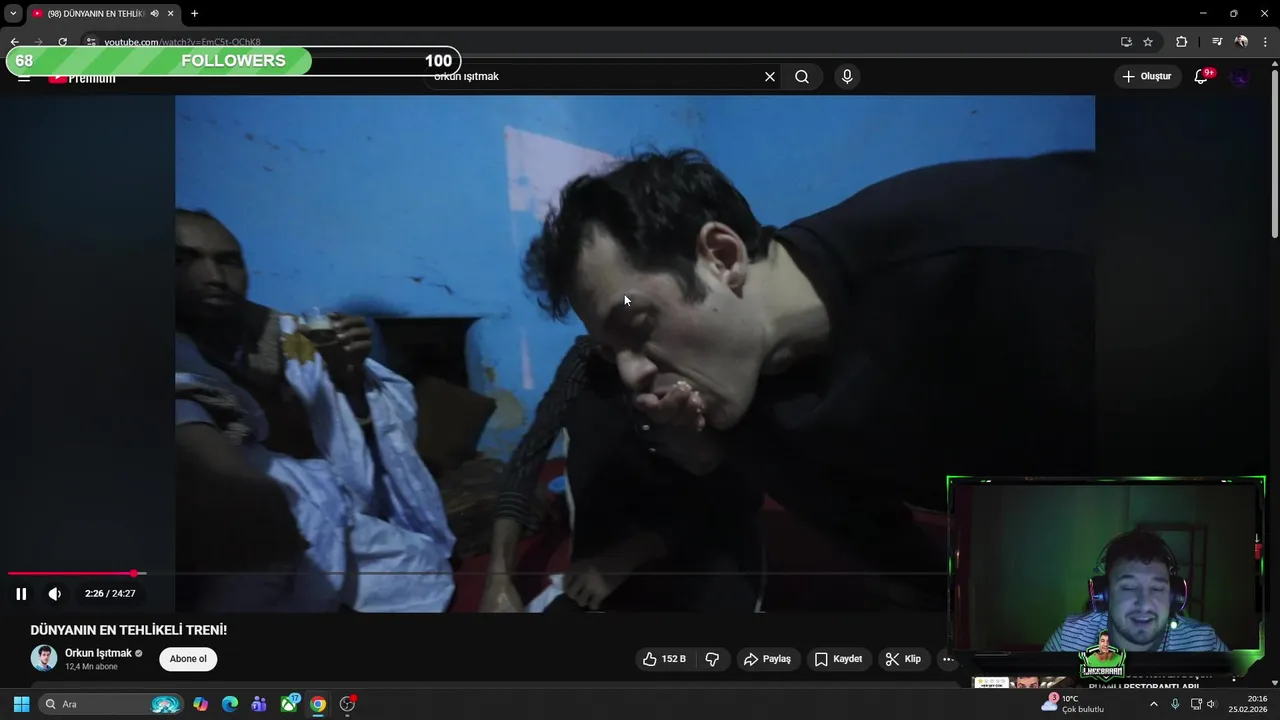Dislike the video with thumbs down
This screenshot has width=1280, height=720.
(713, 659)
